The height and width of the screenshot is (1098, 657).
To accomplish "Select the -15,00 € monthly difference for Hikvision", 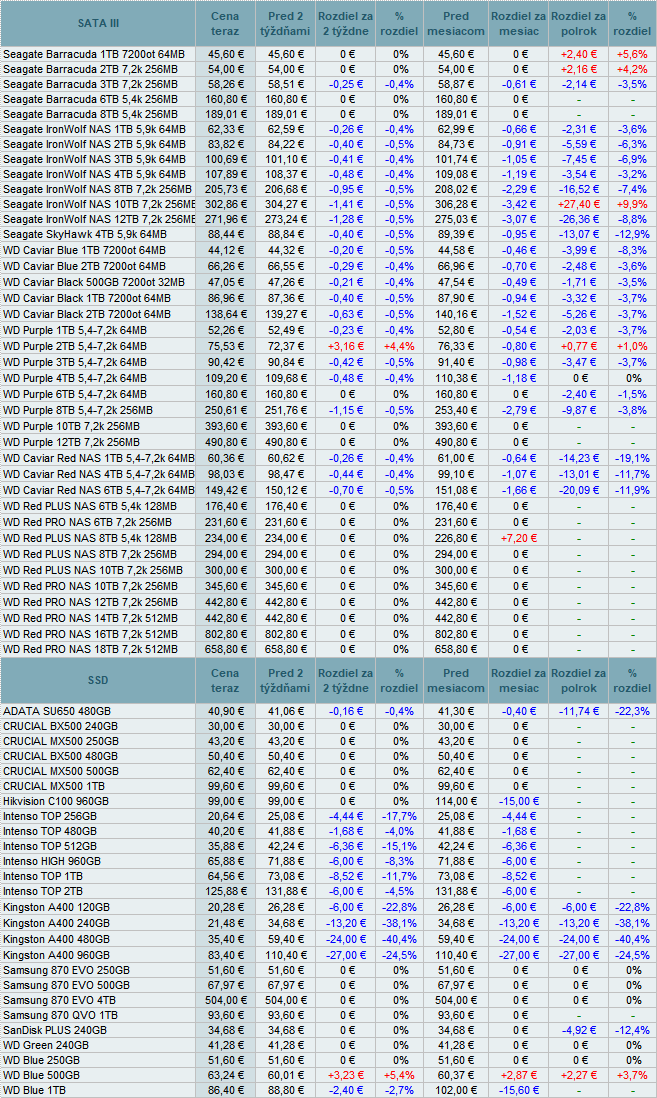I will (x=519, y=801).
